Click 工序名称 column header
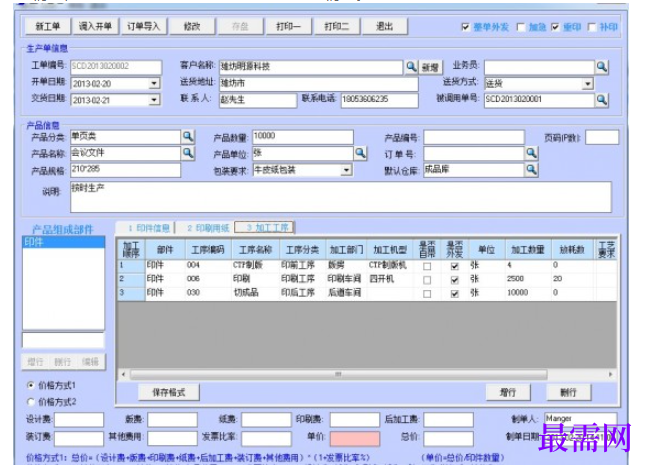This screenshot has height=469, width=650. (x=255, y=250)
